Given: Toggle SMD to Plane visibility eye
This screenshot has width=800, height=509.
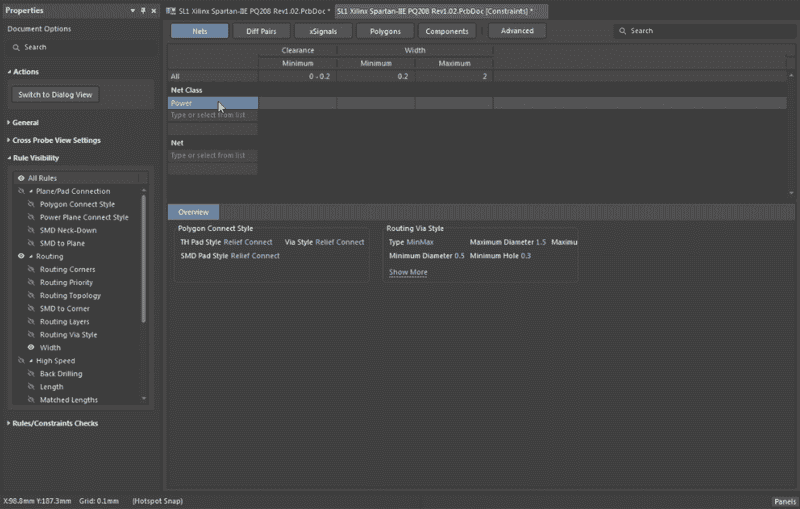Looking at the screenshot, I should 31,243.
